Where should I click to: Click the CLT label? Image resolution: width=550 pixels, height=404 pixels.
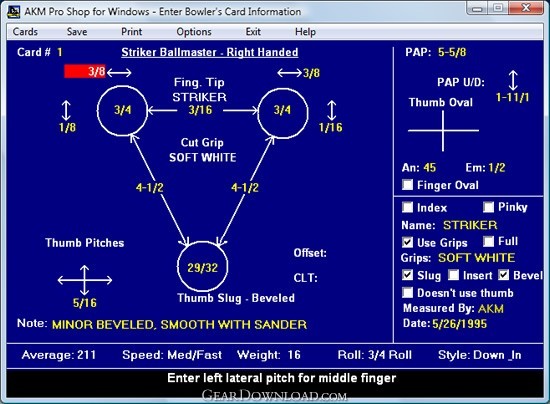pos(306,278)
